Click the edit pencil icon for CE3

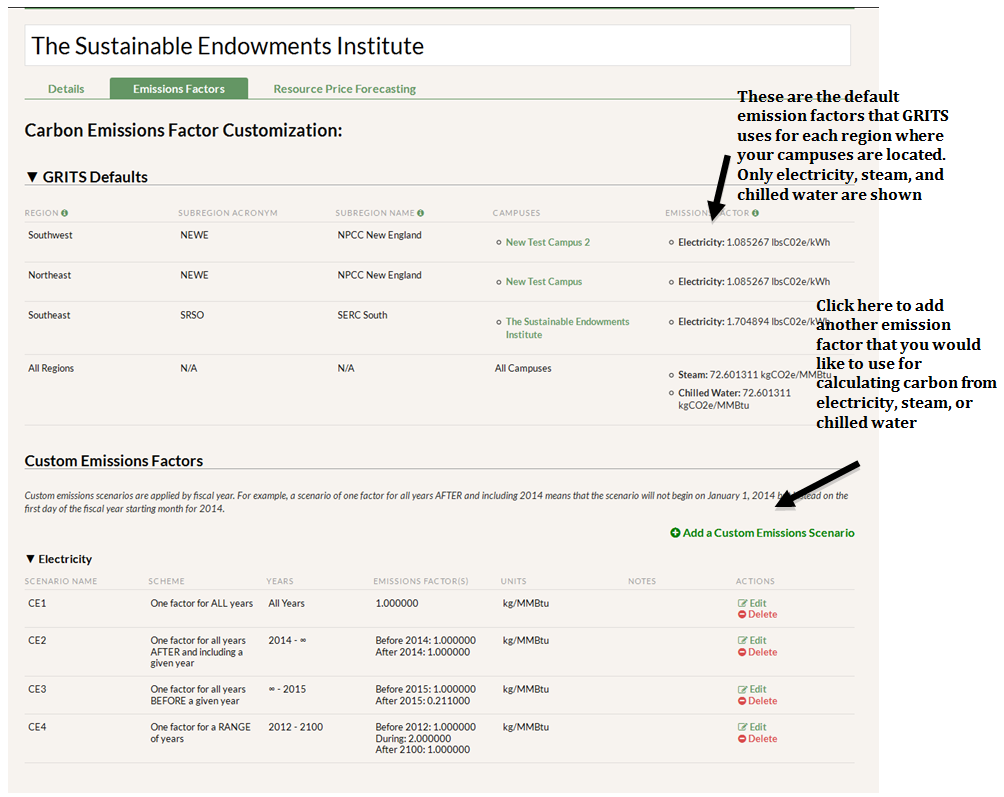point(742,689)
